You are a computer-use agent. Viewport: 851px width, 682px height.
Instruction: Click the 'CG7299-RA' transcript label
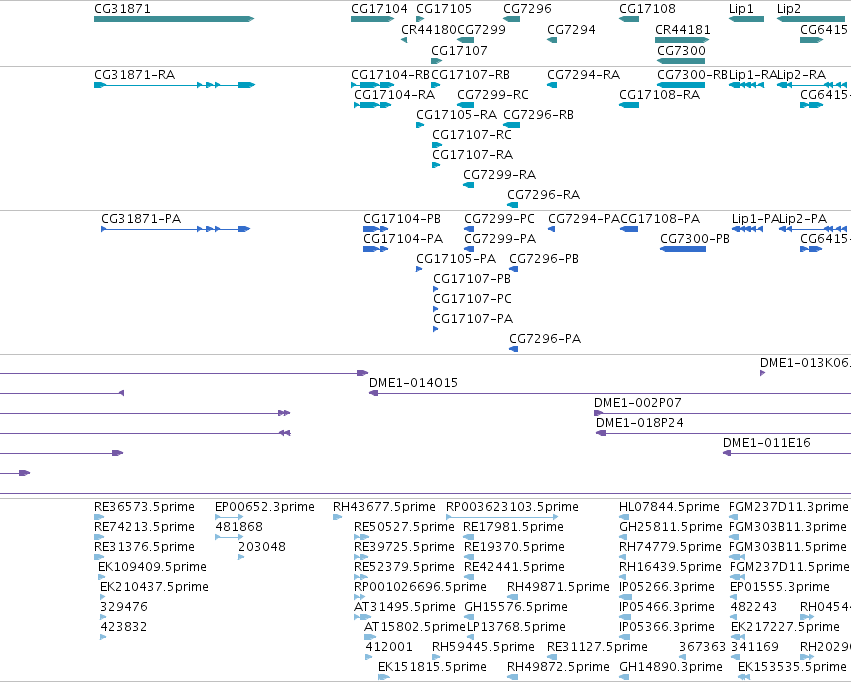tap(499, 175)
